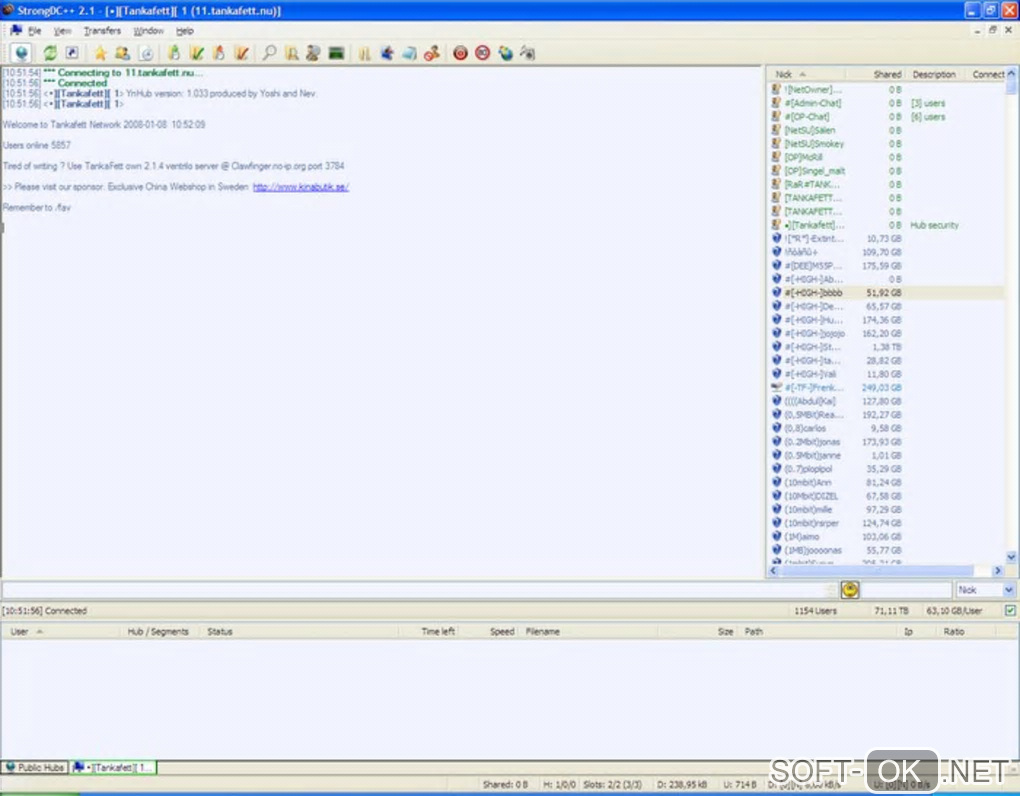Click the Slots: 2/2 (3/3) status entry
1020x796 pixels.
(613, 785)
